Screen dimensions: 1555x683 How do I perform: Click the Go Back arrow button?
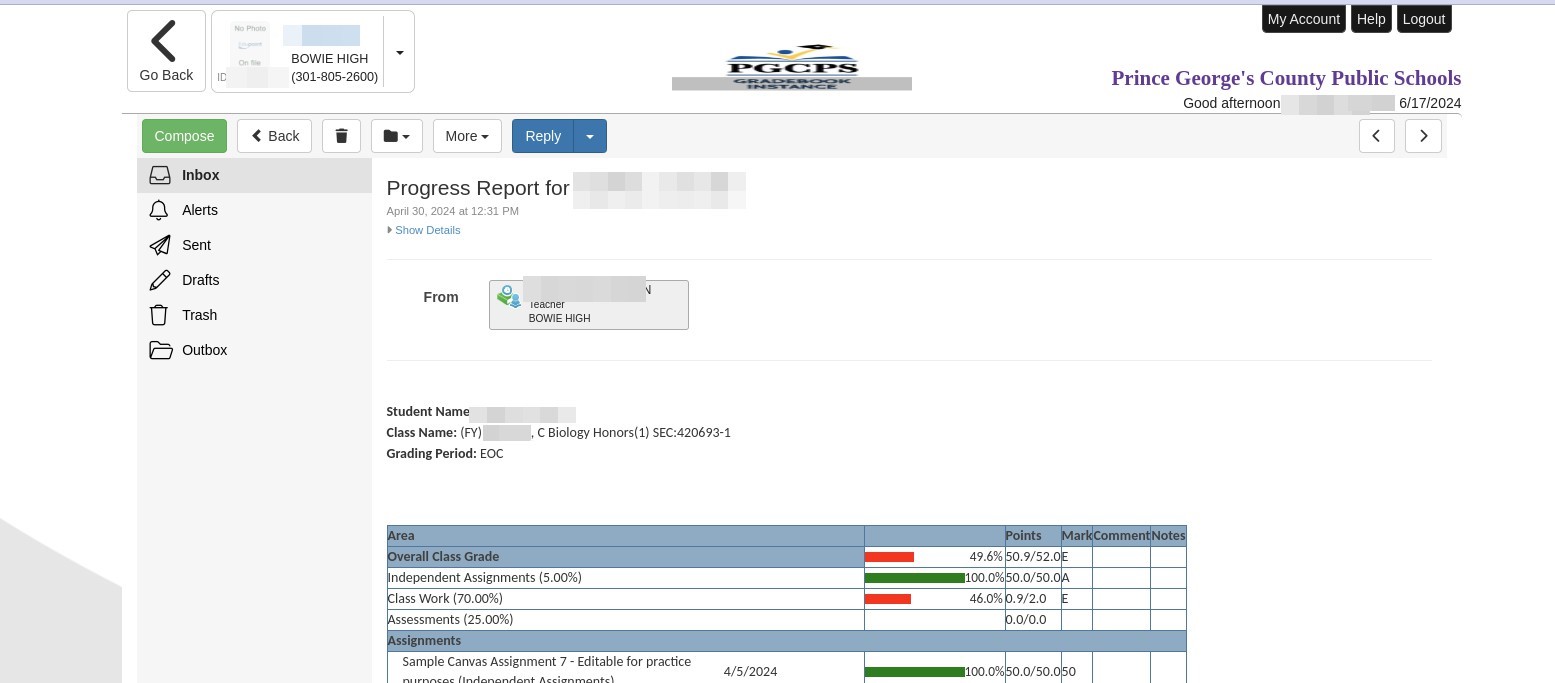tap(166, 52)
